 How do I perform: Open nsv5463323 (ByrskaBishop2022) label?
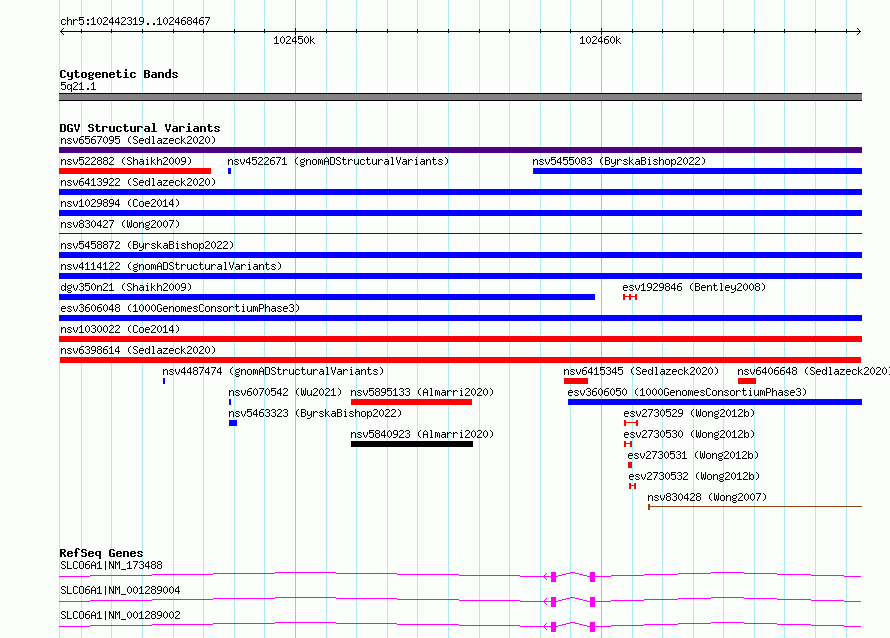(x=315, y=413)
